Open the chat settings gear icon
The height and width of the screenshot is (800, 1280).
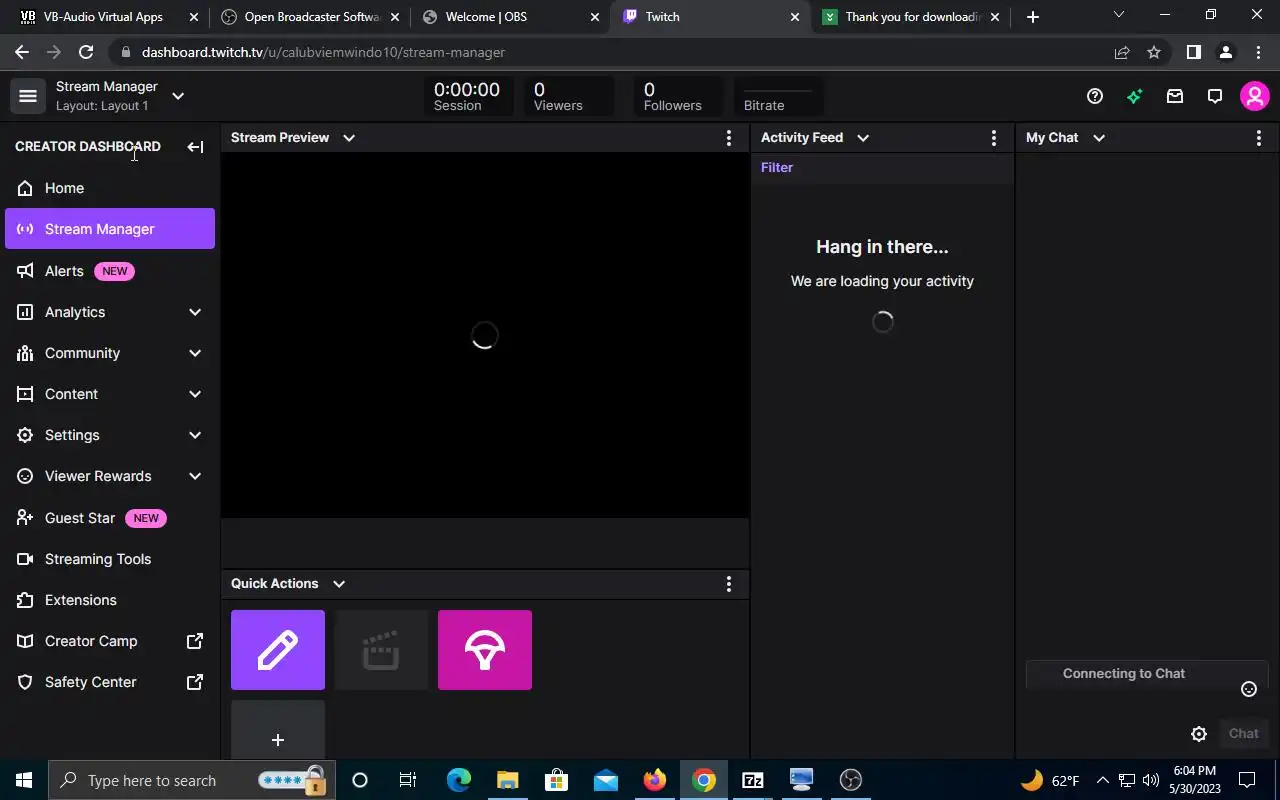pos(1199,734)
